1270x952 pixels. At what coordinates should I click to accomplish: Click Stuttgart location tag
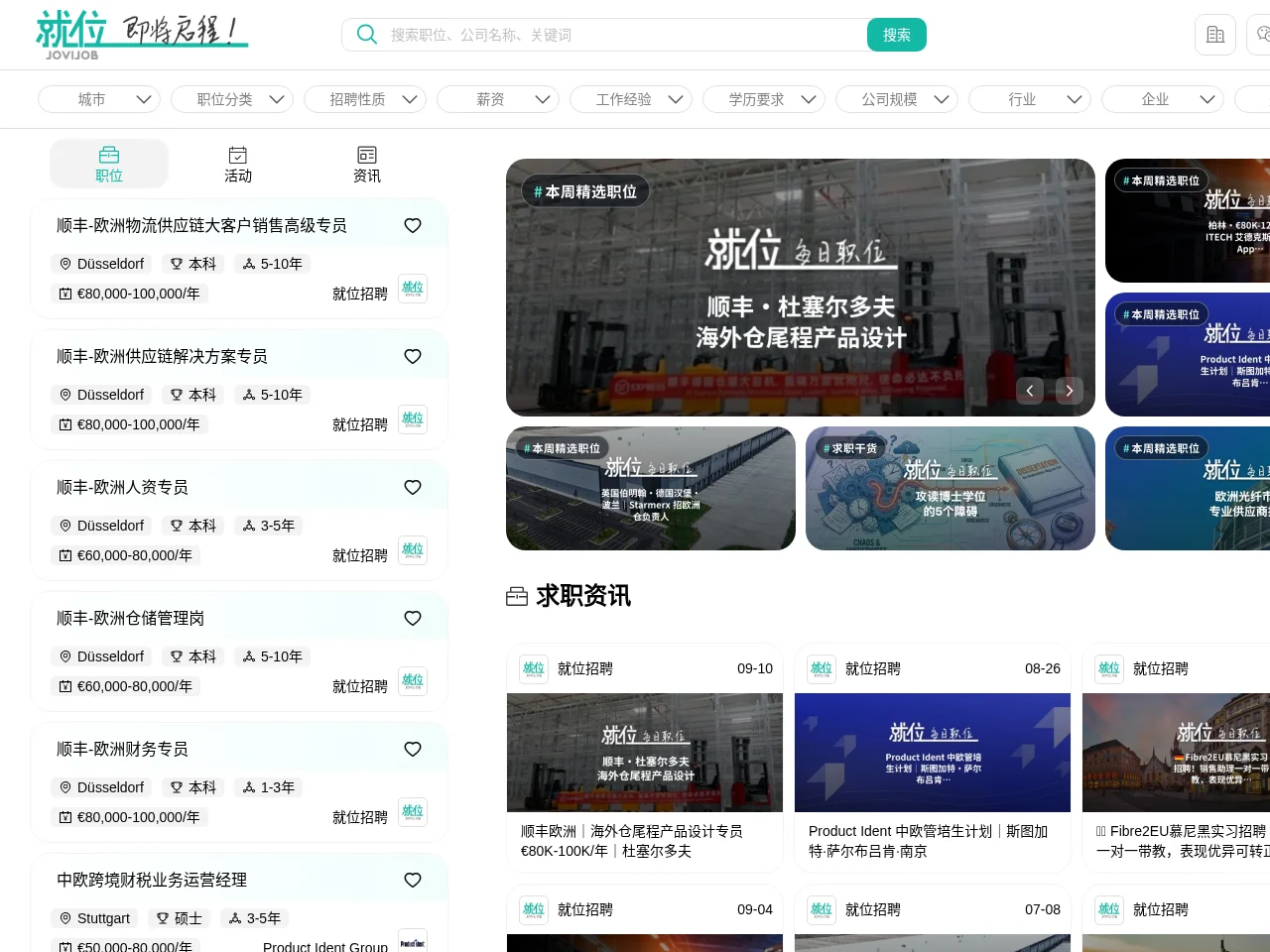point(95,918)
